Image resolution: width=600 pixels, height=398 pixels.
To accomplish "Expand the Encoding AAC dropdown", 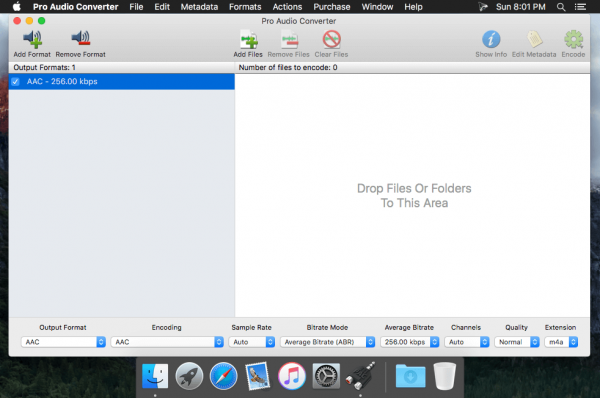I will coord(167,342).
